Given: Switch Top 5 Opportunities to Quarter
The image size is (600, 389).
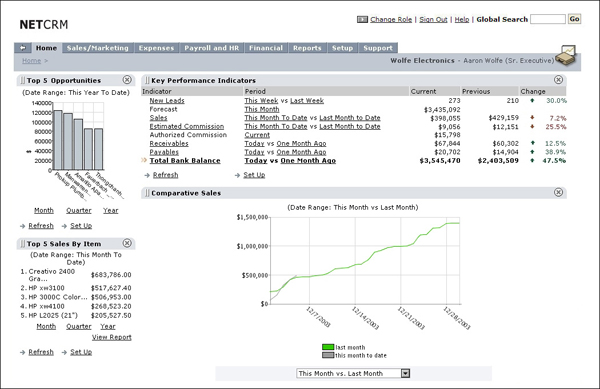Looking at the screenshot, I should (79, 210).
